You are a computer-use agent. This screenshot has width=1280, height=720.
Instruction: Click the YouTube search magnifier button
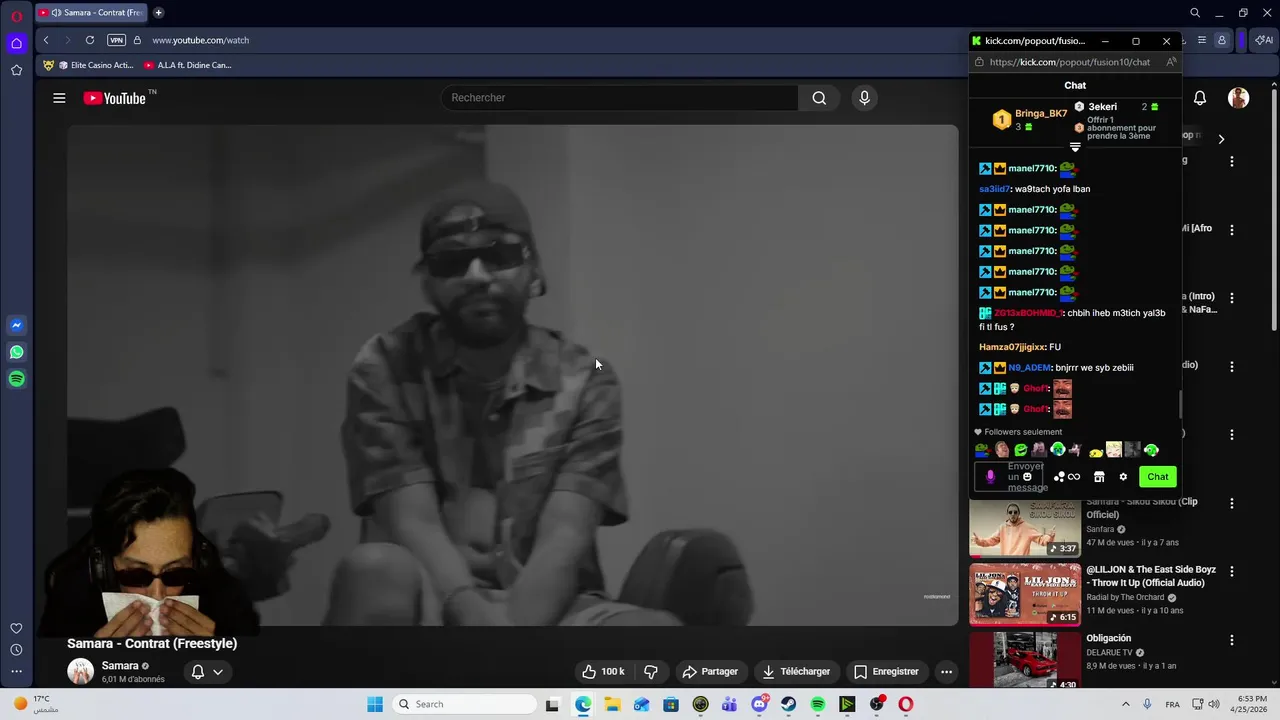point(819,98)
